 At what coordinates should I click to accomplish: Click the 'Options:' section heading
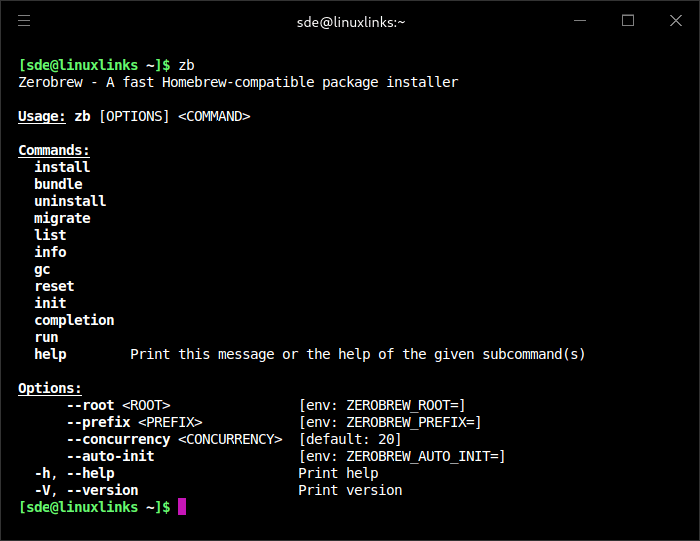pyautogui.click(x=50, y=388)
